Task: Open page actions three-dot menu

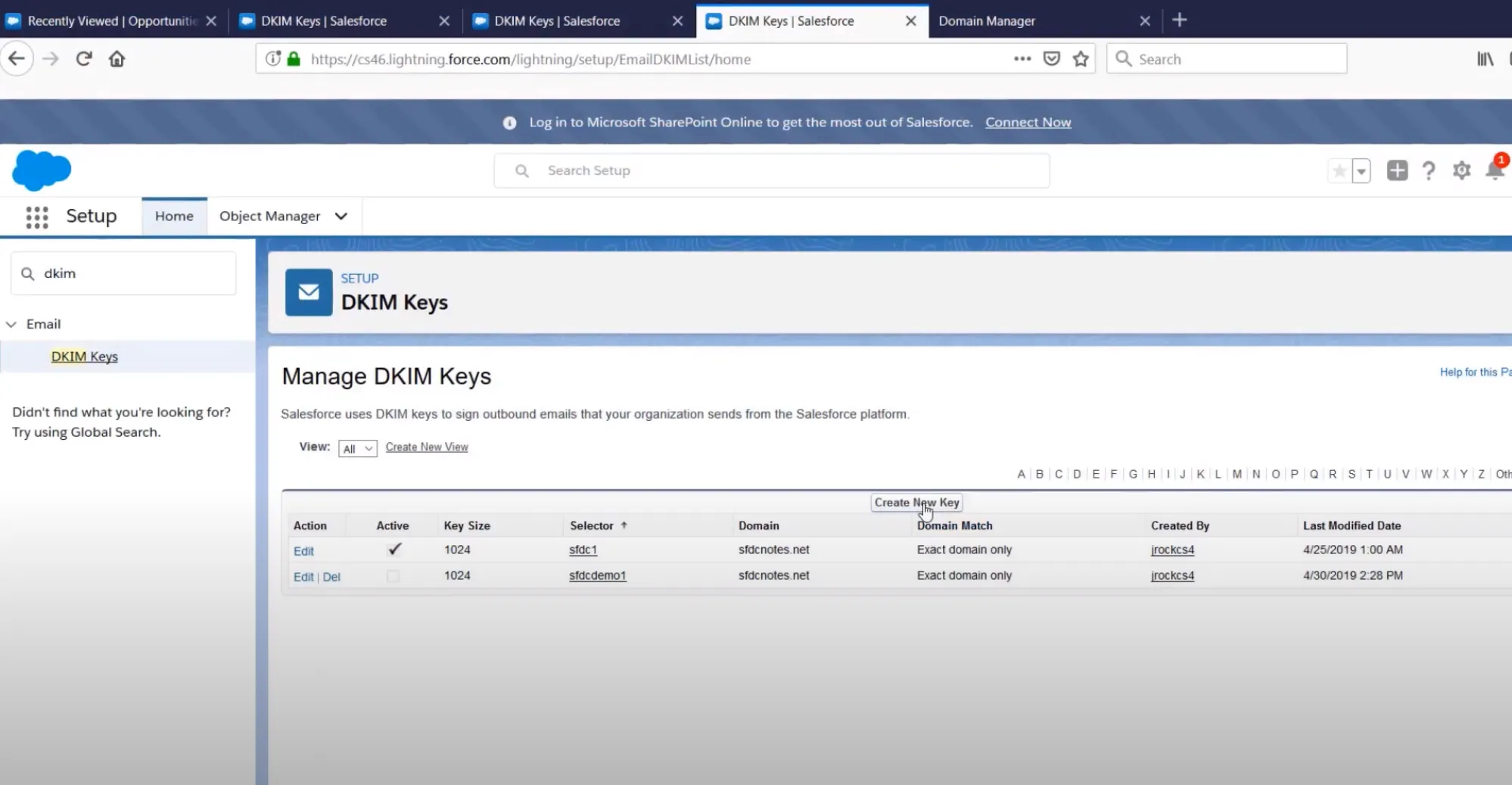Action: point(1022,59)
